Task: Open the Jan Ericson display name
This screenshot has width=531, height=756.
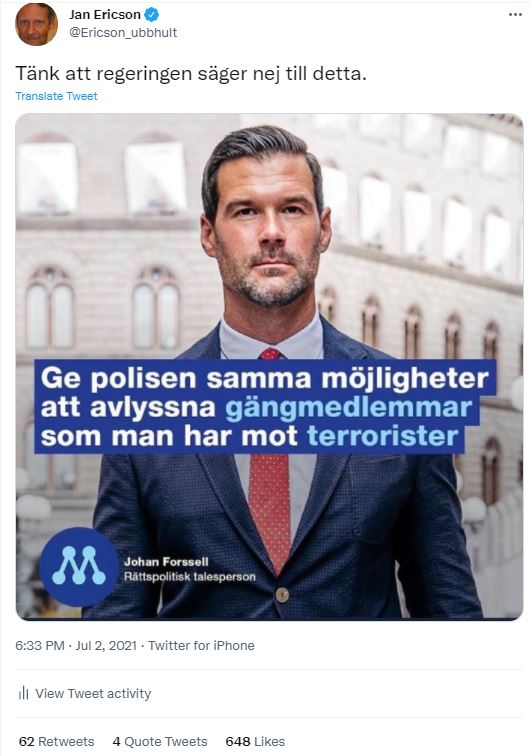Action: pyautogui.click(x=105, y=15)
